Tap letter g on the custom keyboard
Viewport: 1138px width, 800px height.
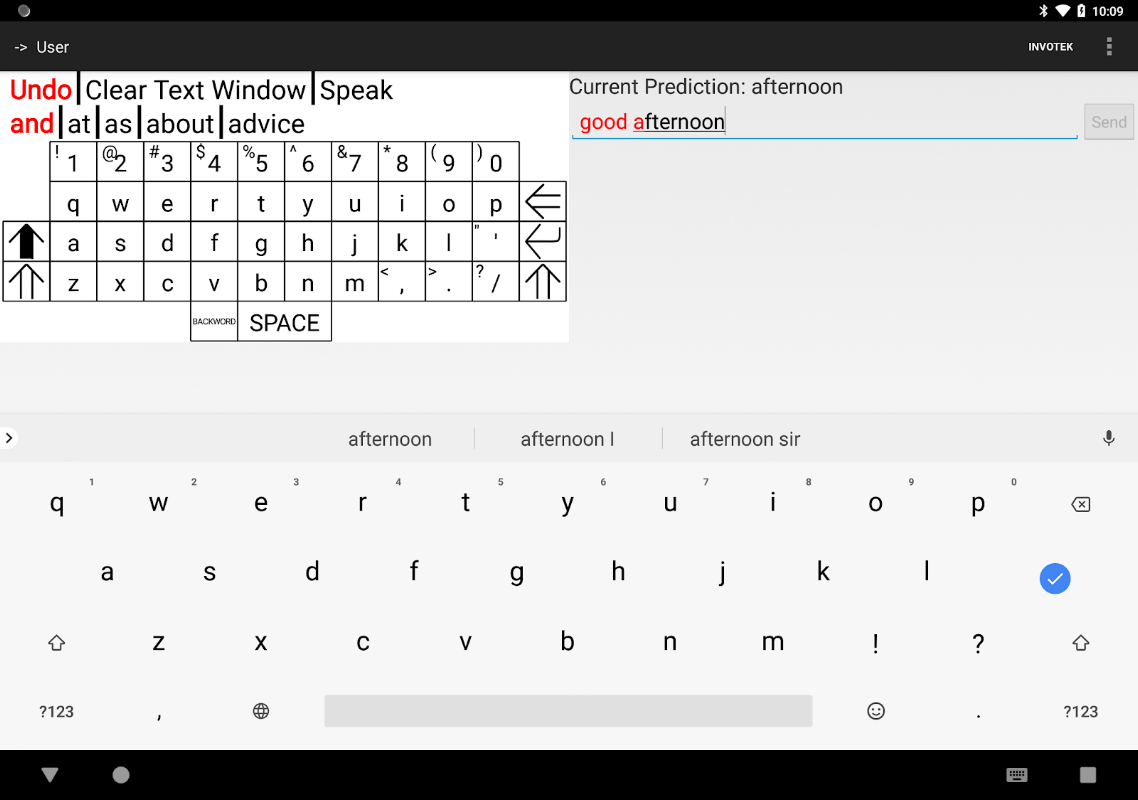point(261,241)
